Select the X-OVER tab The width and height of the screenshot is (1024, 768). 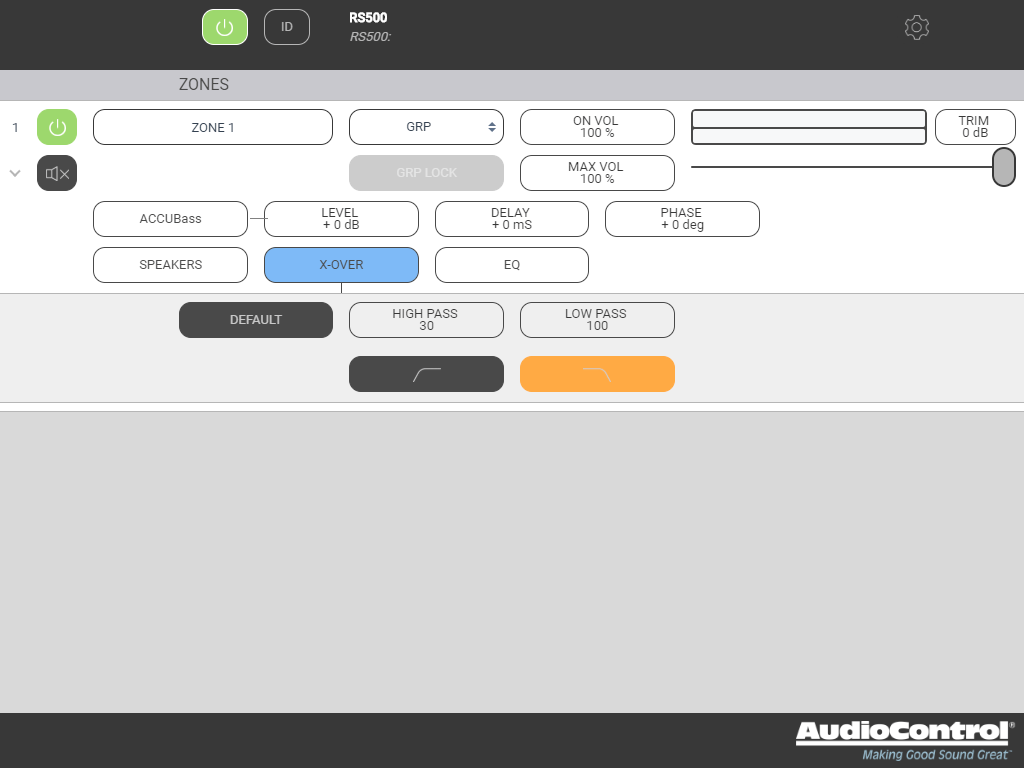pos(341,265)
